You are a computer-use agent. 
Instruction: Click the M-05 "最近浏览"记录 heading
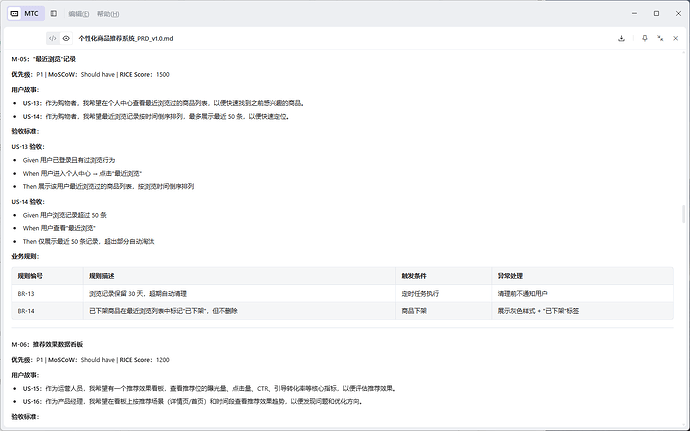point(44,59)
